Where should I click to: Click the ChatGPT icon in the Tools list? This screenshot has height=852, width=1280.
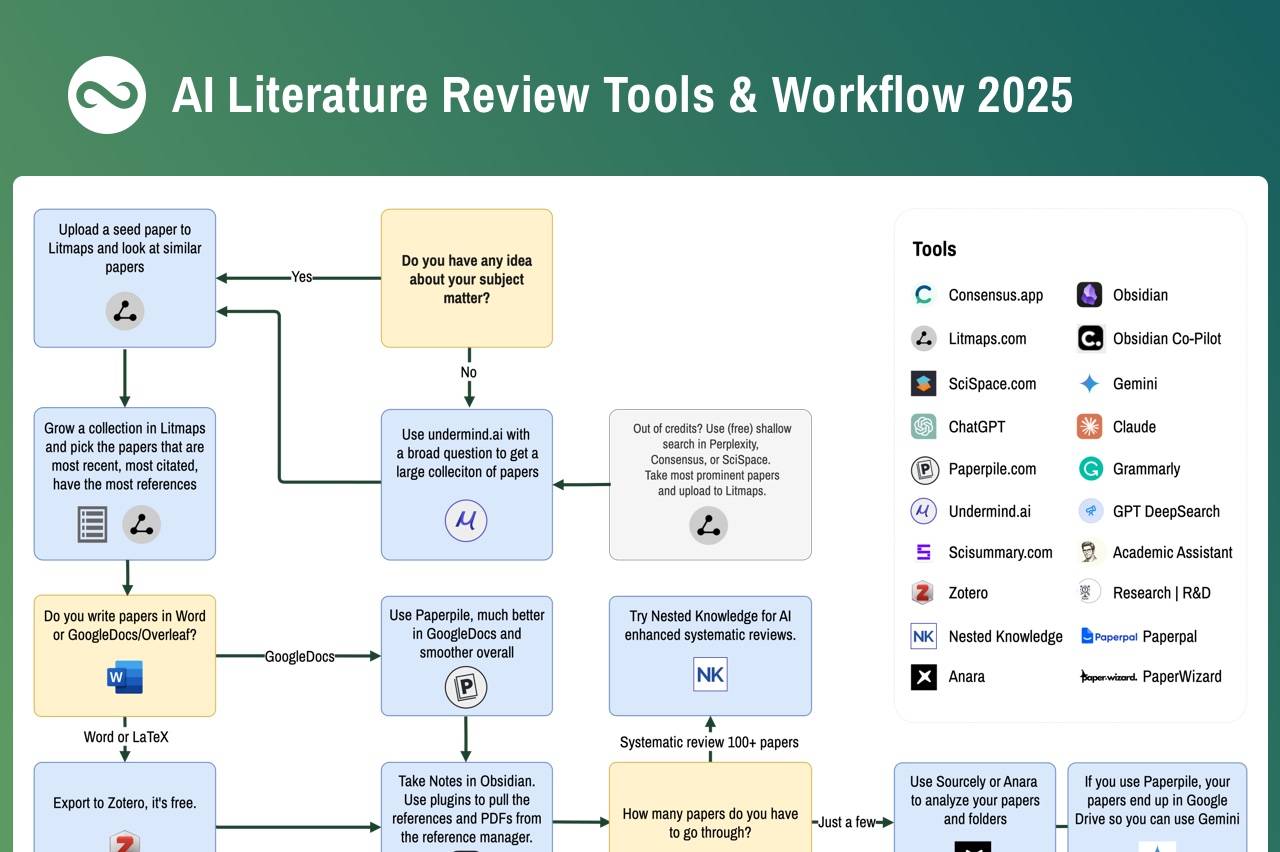pos(924,427)
